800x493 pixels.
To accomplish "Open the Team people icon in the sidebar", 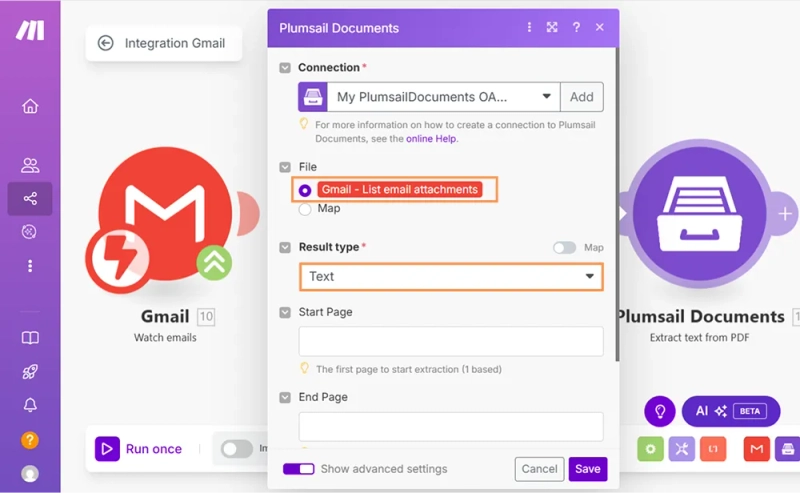I will coord(30,165).
